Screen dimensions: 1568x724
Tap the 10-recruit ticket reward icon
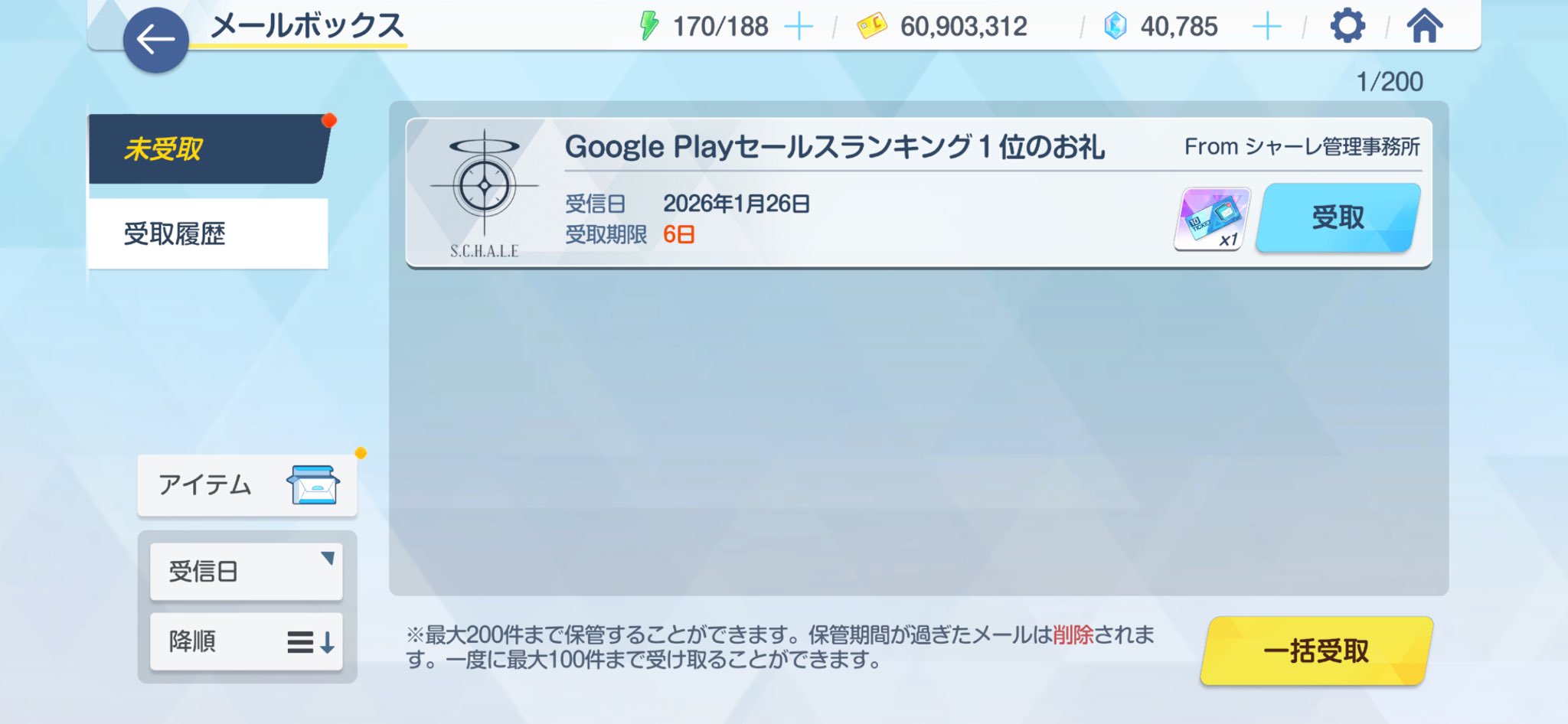(x=1212, y=219)
